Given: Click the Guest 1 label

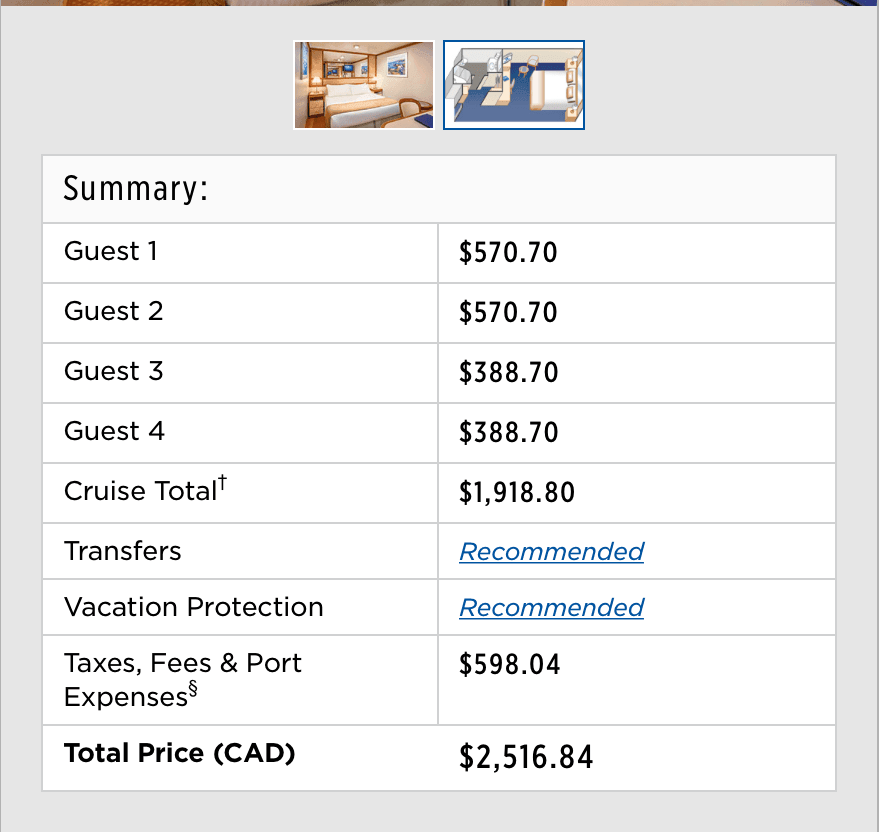Looking at the screenshot, I should click(111, 252).
